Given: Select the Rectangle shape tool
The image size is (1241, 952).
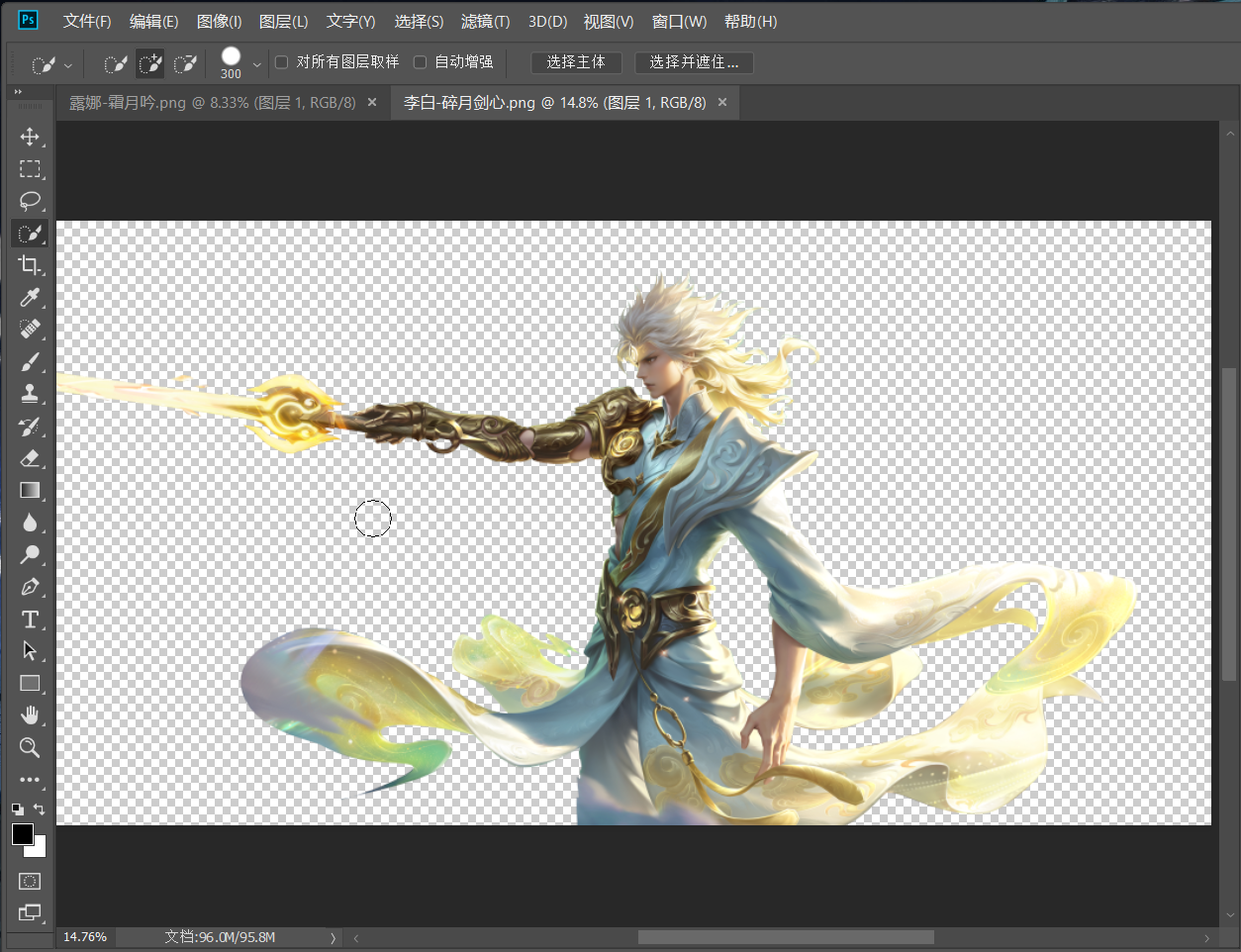Looking at the screenshot, I should tap(30, 684).
